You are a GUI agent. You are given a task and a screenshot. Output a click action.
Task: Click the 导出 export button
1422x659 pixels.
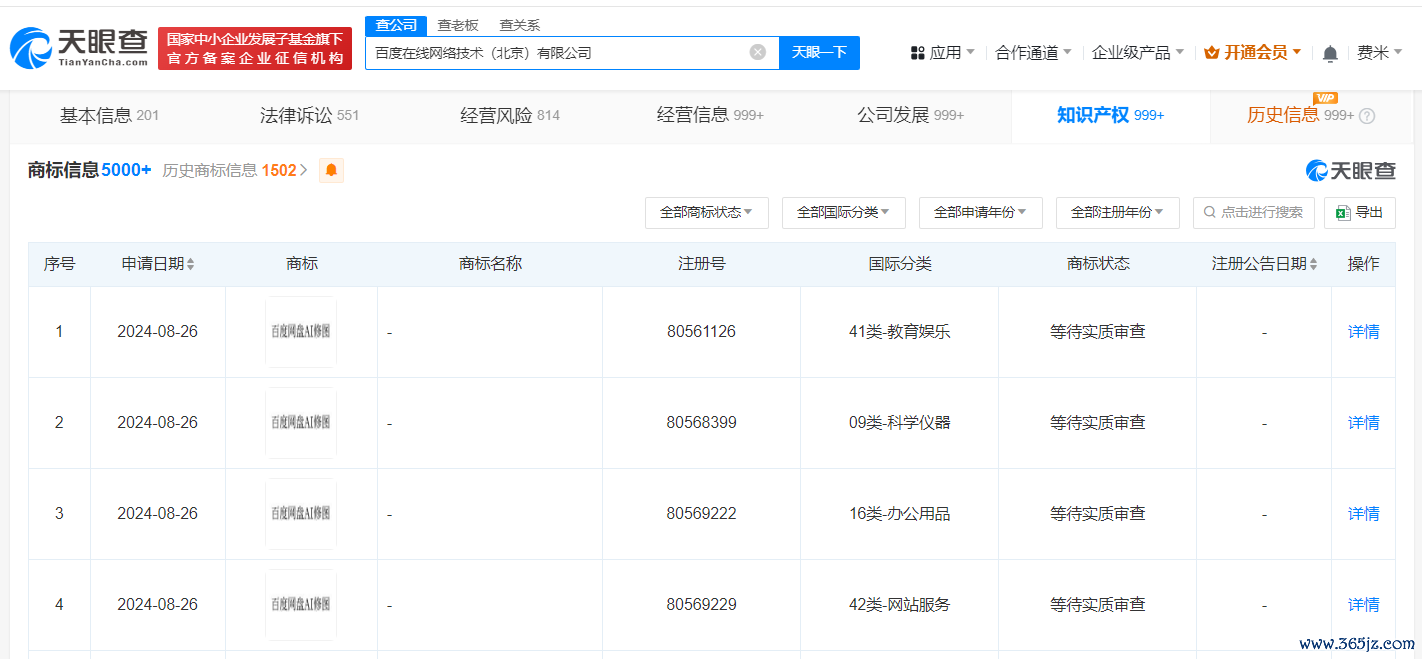click(x=1360, y=212)
